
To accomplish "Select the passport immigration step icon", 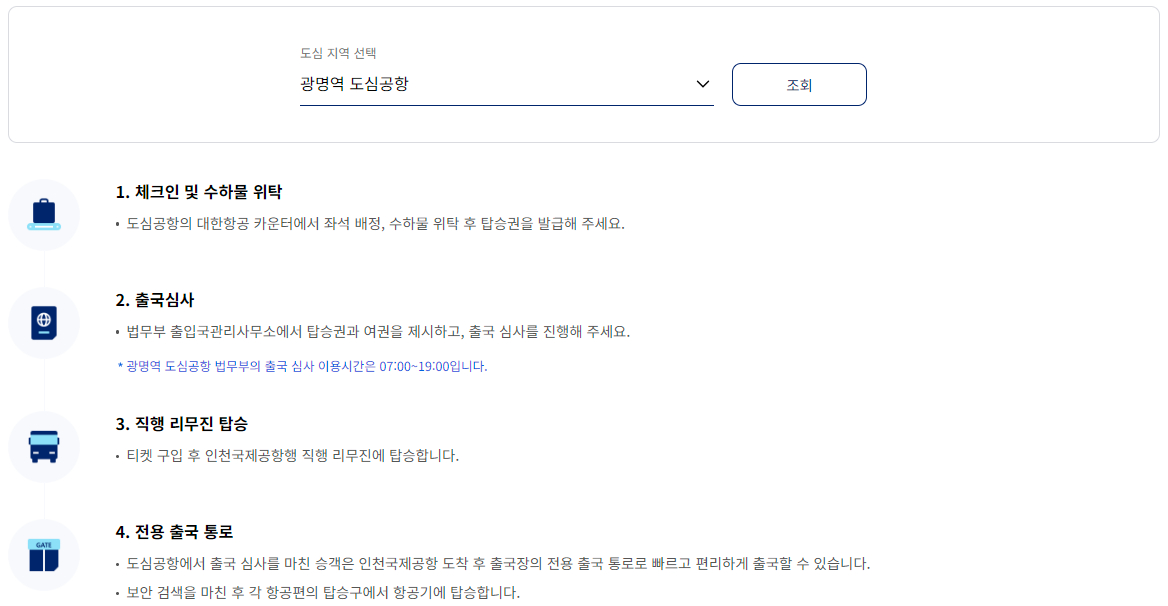I will (44, 322).
